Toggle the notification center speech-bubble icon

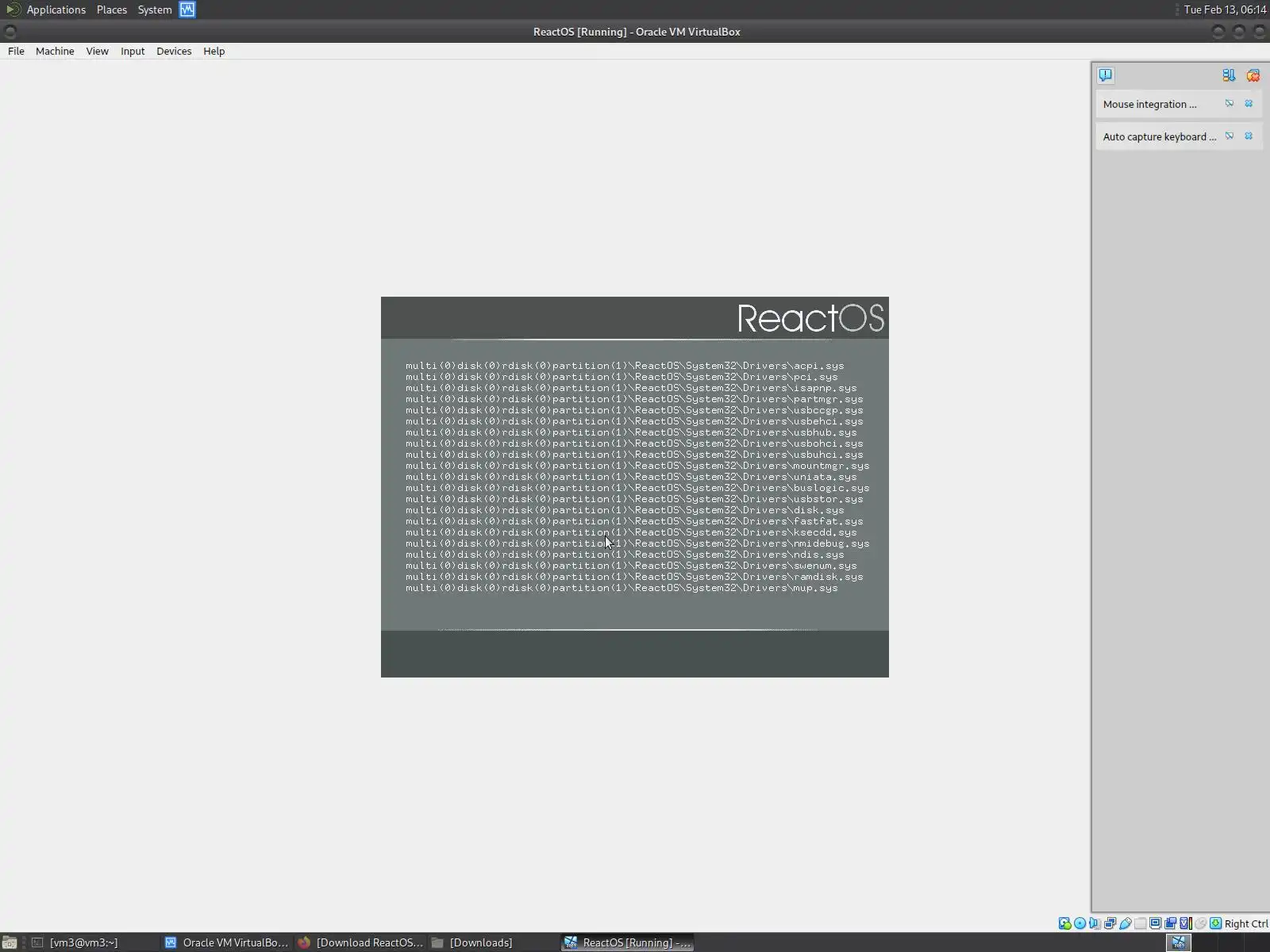point(1106,75)
